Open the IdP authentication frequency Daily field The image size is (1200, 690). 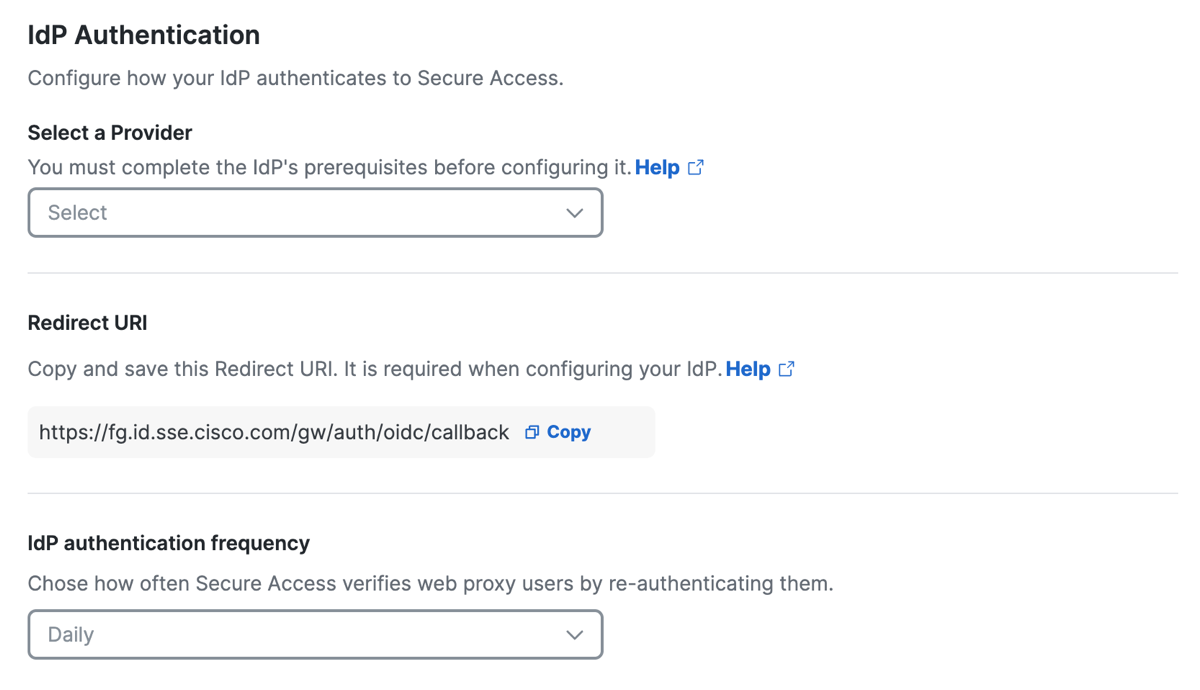(x=315, y=635)
